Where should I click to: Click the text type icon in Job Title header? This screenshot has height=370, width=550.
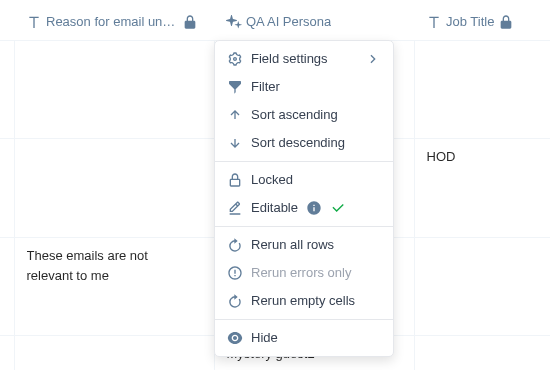point(434,22)
